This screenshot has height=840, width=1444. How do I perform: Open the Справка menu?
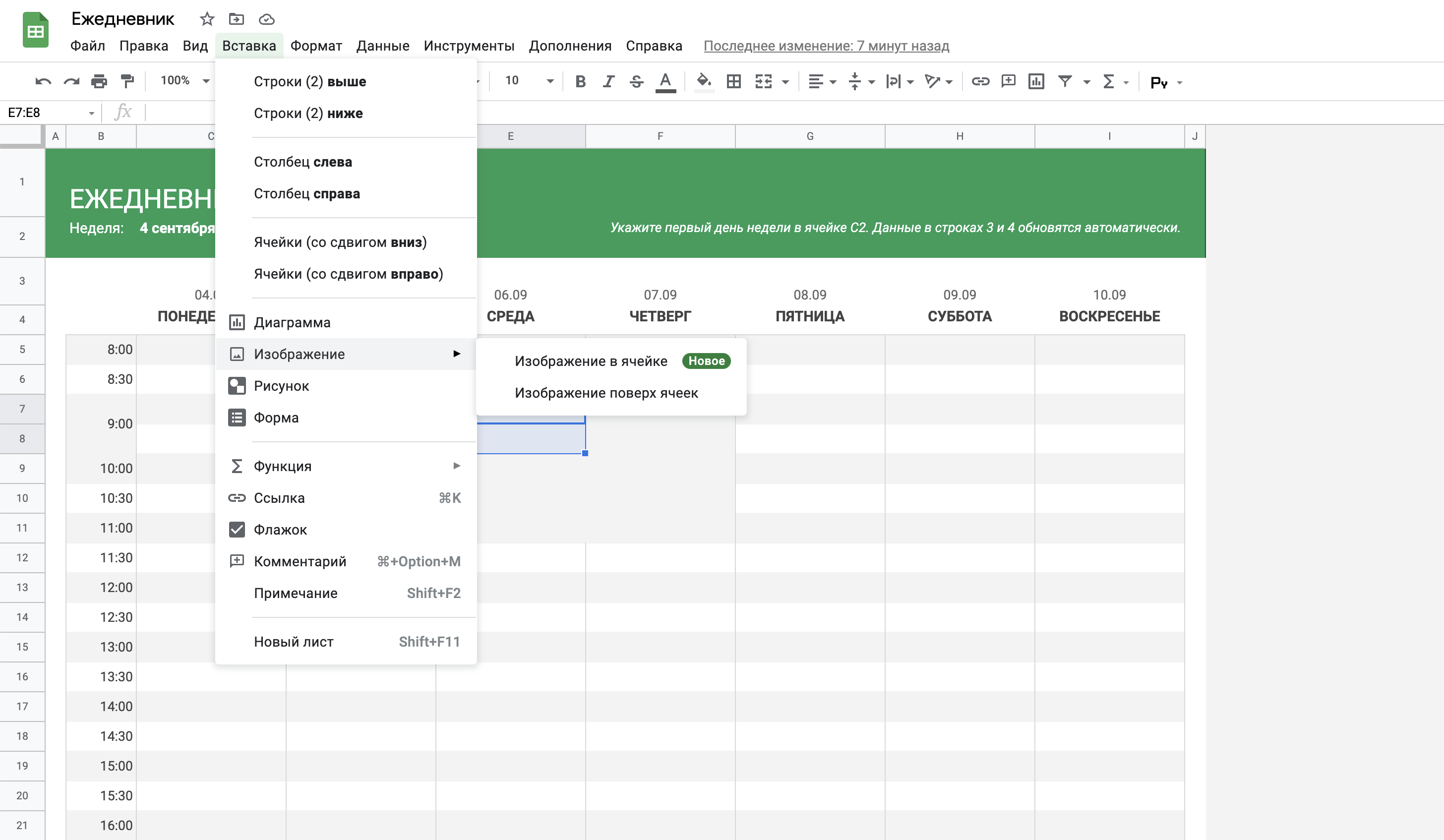(x=654, y=46)
